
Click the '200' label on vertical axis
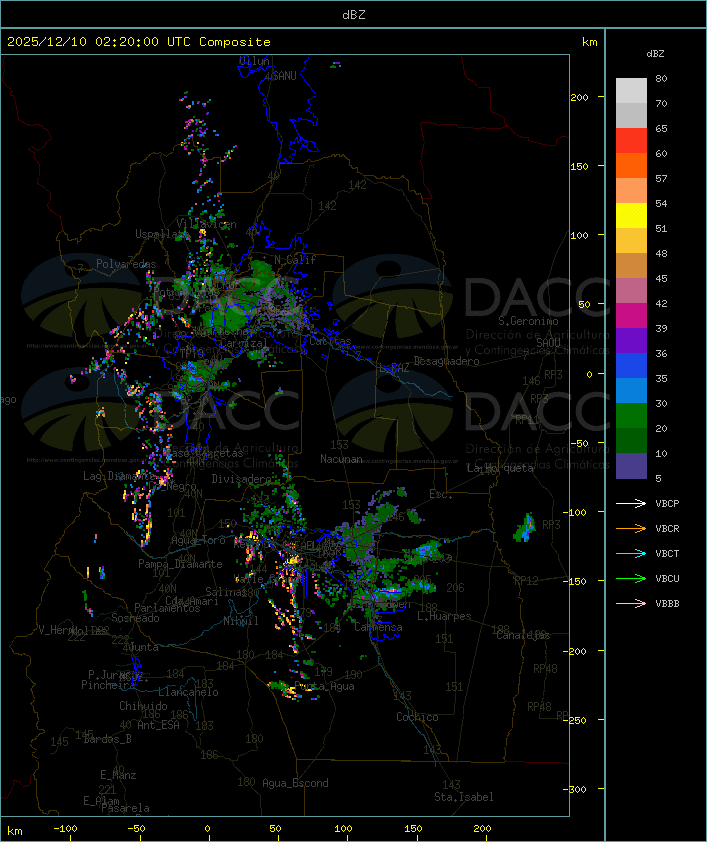579,97
